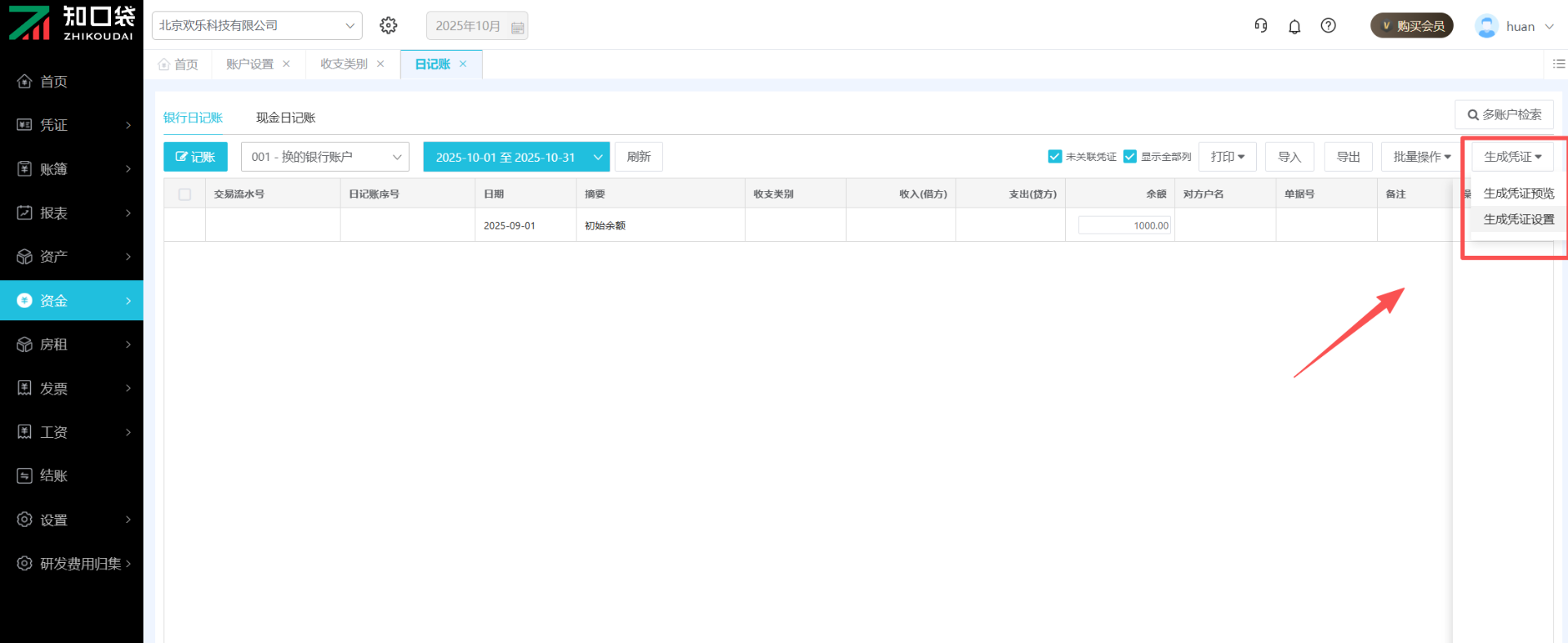Click the tab list icon at far right
The image size is (1568, 643).
click(x=1558, y=64)
